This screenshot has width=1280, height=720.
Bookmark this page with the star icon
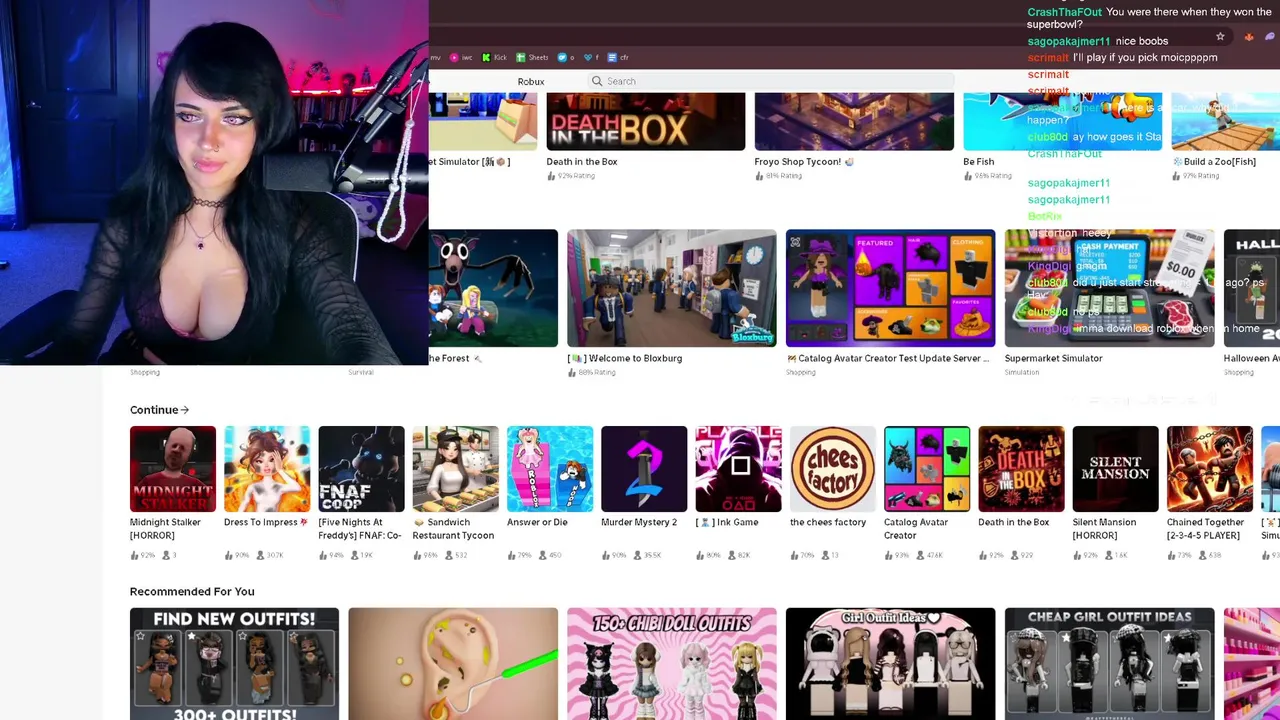(1220, 37)
